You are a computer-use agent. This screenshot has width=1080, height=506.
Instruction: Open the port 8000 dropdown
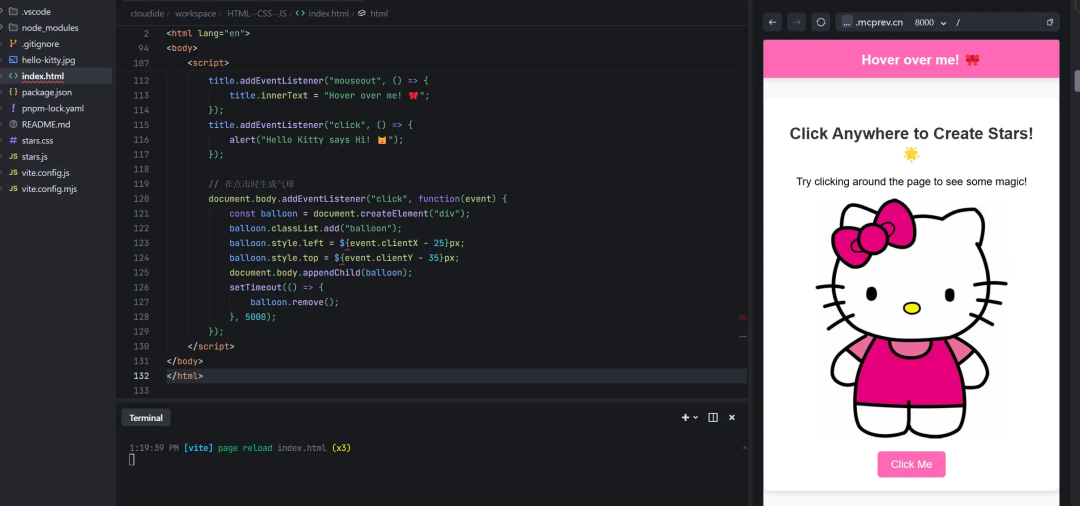pyautogui.click(x=930, y=22)
